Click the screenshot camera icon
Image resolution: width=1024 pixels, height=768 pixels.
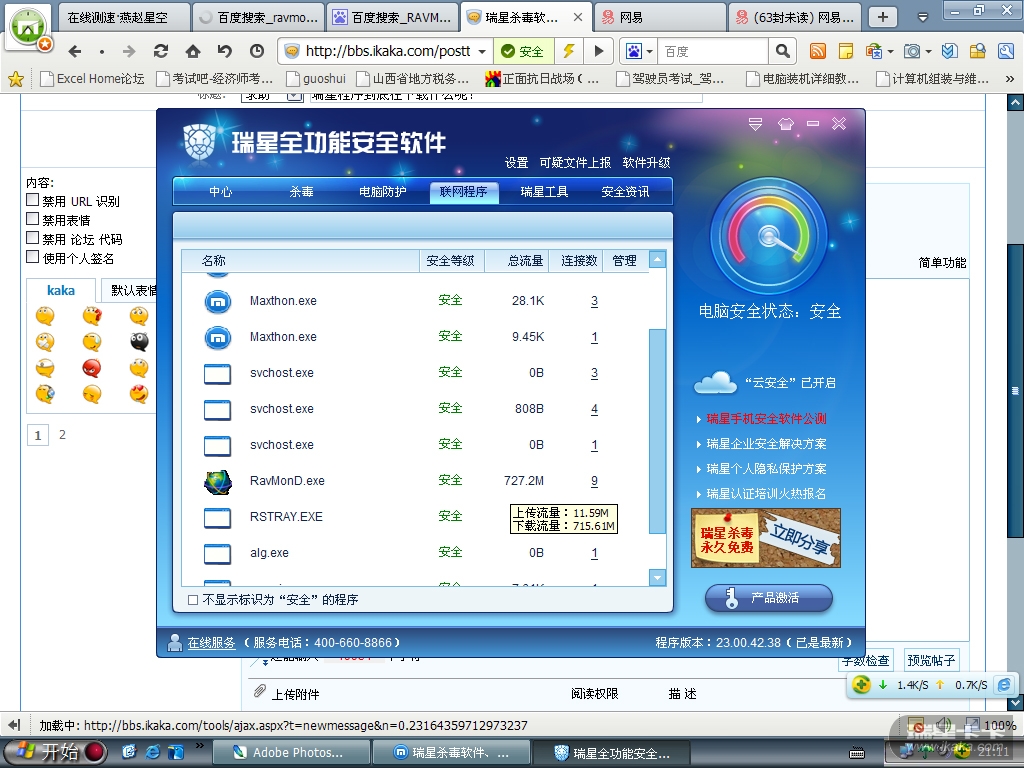click(912, 51)
